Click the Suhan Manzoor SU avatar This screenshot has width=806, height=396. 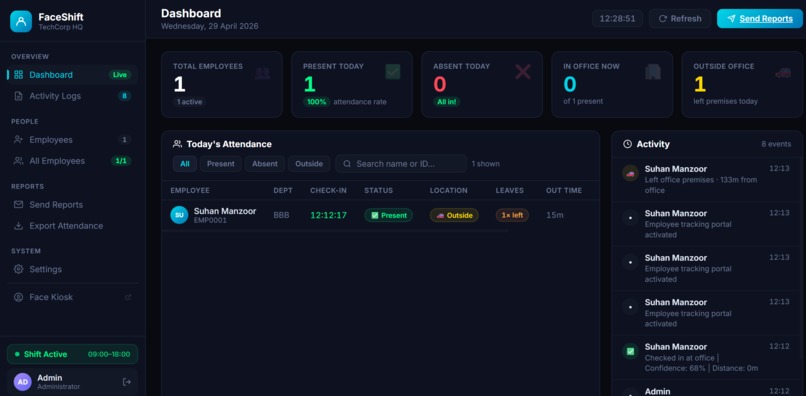[x=179, y=215]
